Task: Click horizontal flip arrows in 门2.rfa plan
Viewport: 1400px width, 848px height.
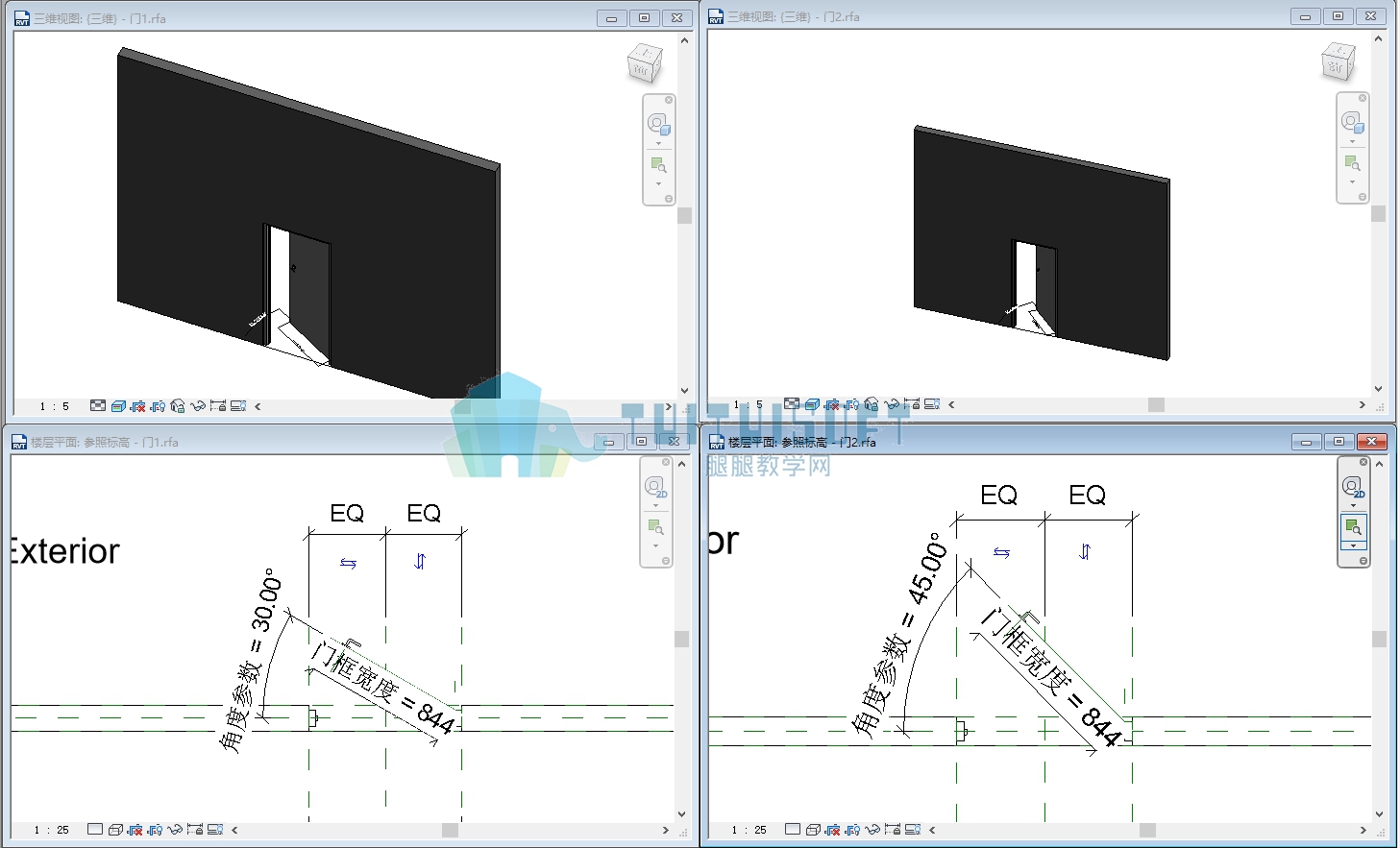Action: [1001, 552]
